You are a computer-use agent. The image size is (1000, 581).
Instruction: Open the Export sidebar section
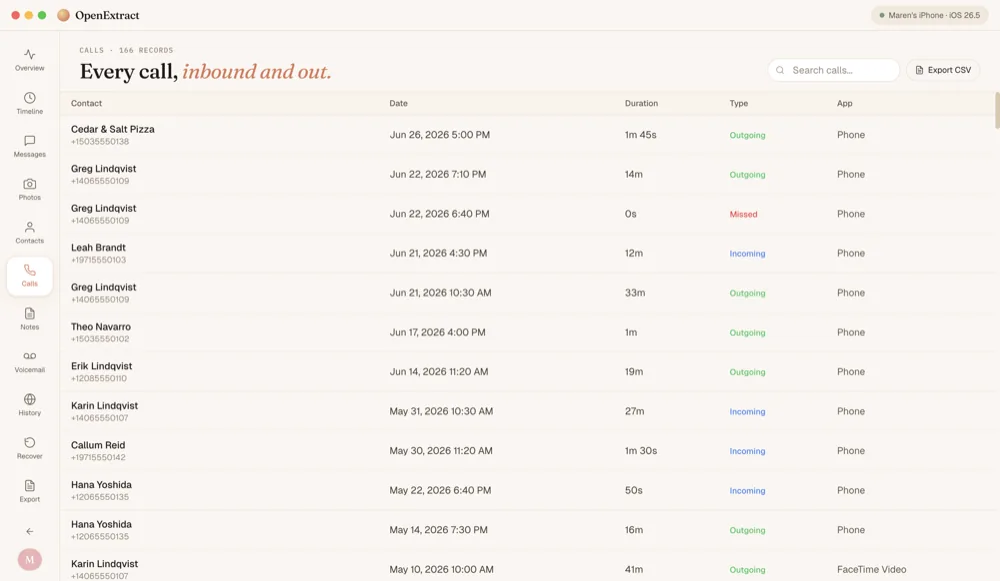click(29, 491)
